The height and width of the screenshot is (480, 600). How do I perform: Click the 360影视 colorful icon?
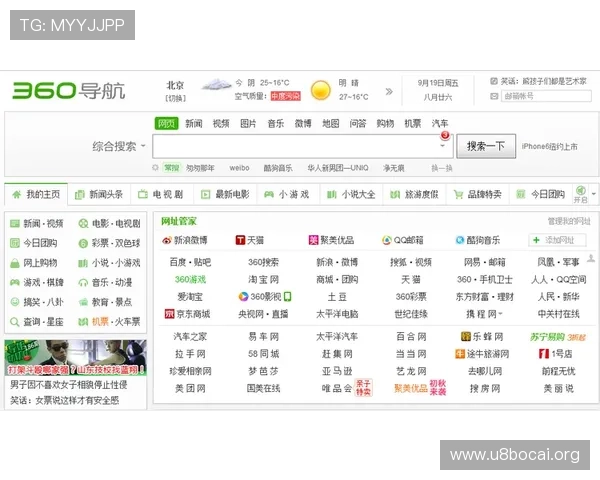tap(243, 297)
